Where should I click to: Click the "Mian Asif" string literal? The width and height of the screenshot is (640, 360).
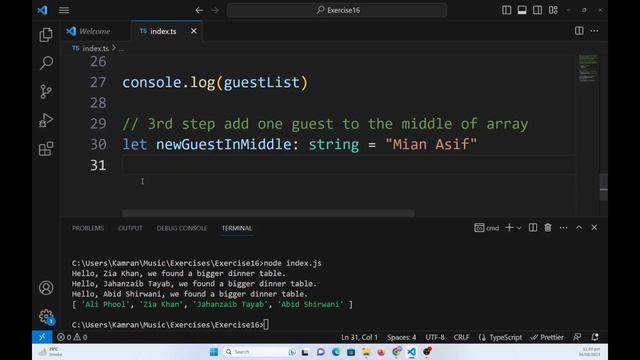click(x=431, y=144)
